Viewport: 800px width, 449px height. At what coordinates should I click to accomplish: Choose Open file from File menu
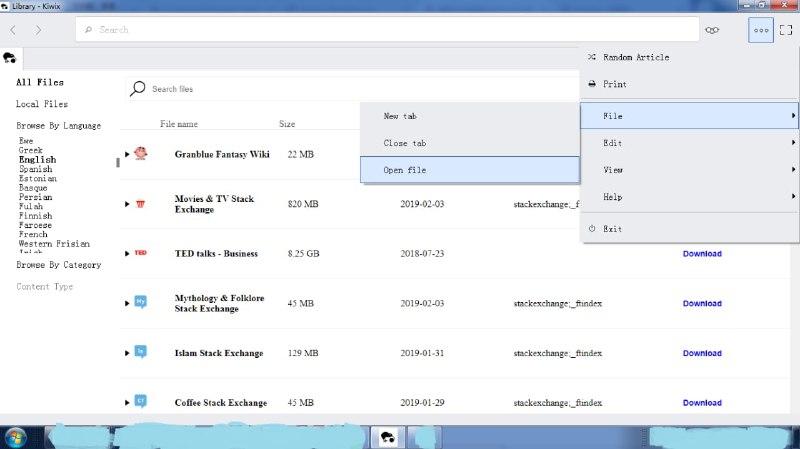tap(470, 170)
